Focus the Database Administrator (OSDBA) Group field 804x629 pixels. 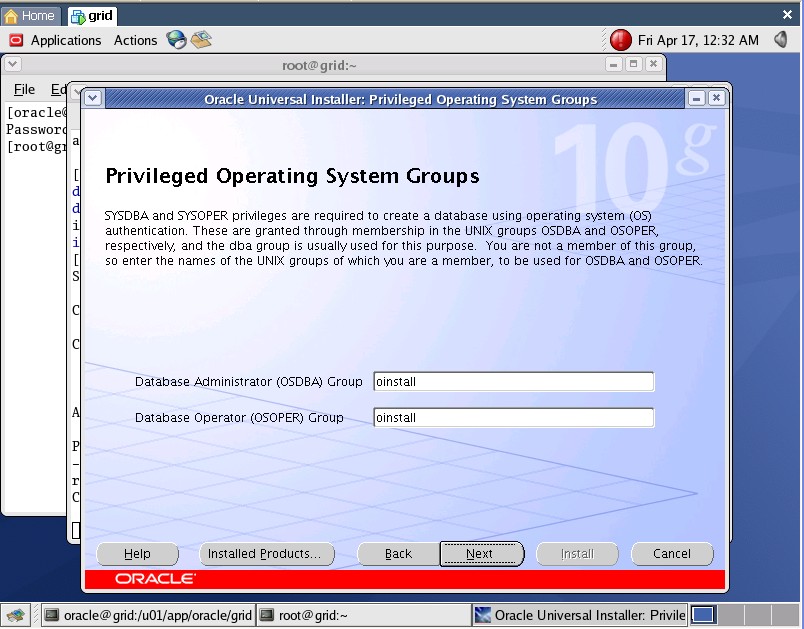tap(513, 382)
